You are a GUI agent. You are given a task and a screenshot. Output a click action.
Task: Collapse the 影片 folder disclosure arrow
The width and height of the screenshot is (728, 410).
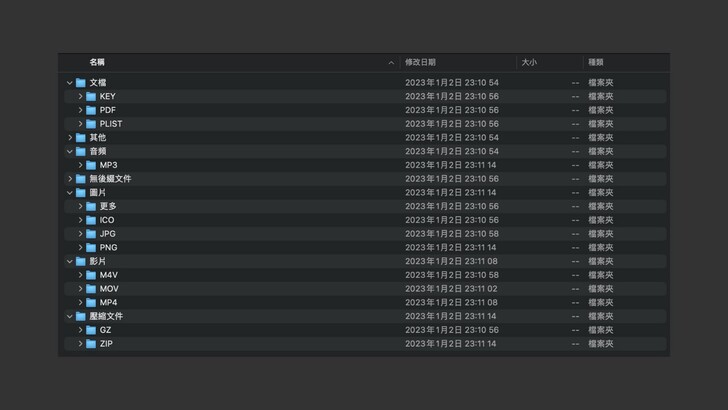[70, 261]
